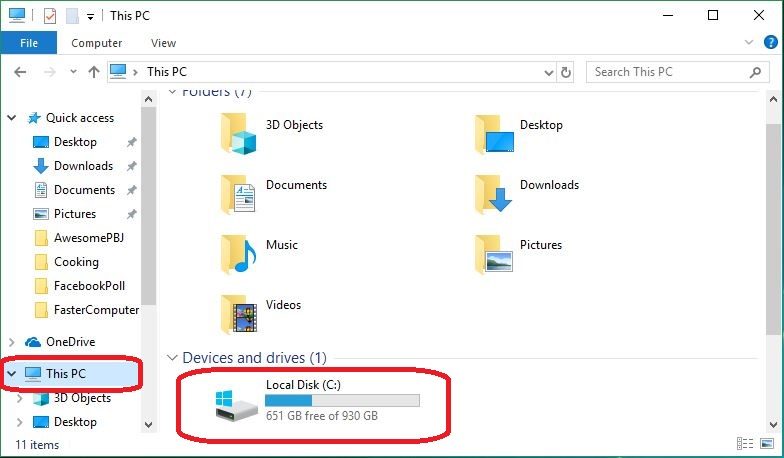Collapse the Folders group header
The height and width of the screenshot is (458, 784).
point(172,92)
